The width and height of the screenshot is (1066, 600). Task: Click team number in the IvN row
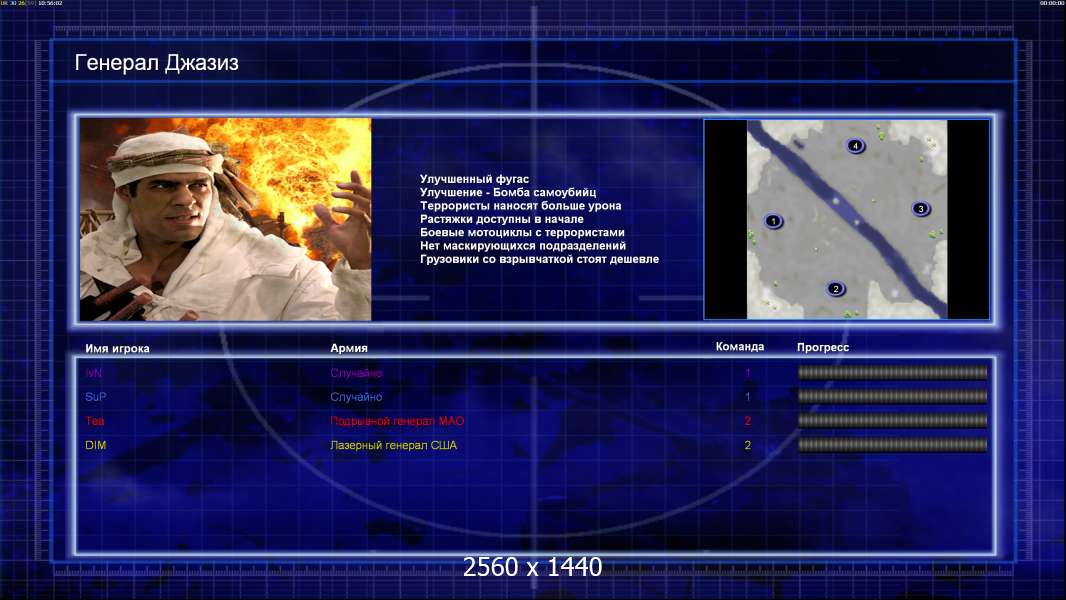tap(747, 373)
